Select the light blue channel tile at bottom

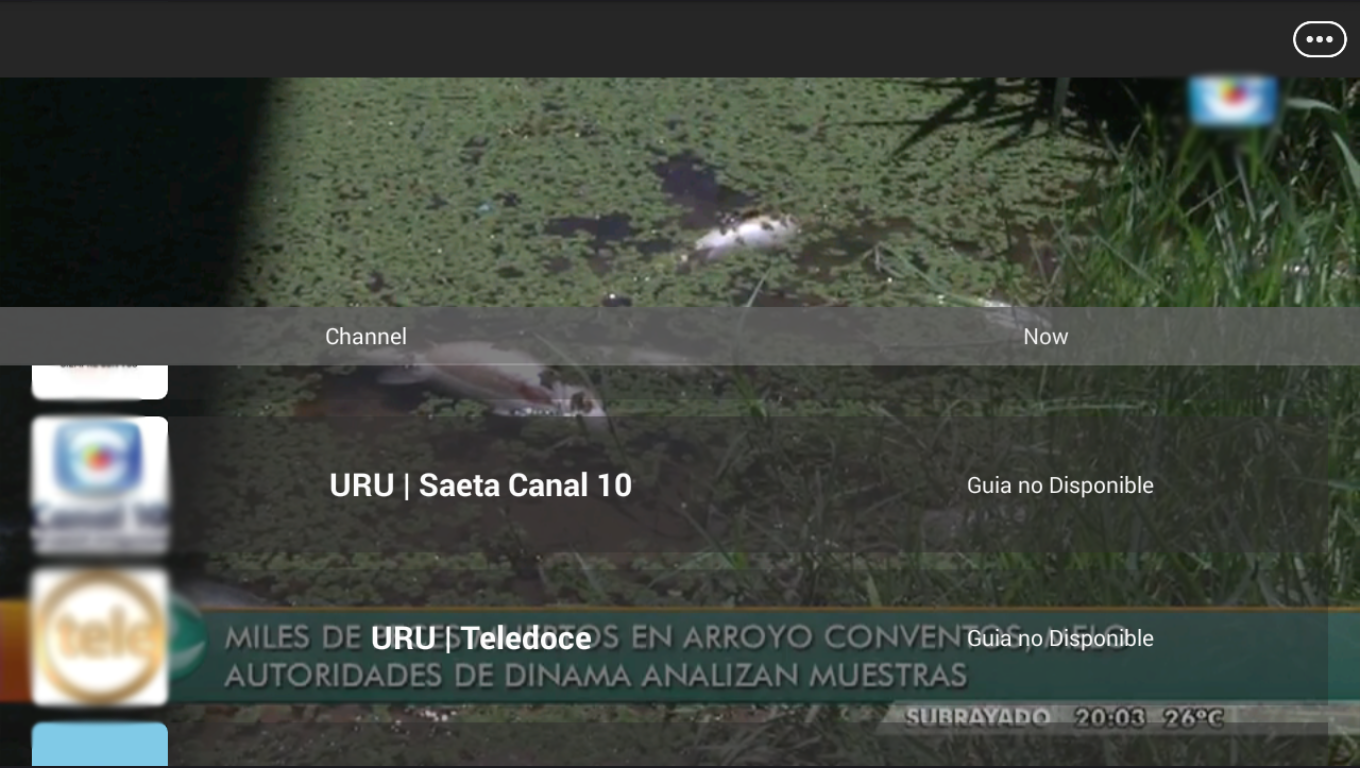tap(100, 745)
